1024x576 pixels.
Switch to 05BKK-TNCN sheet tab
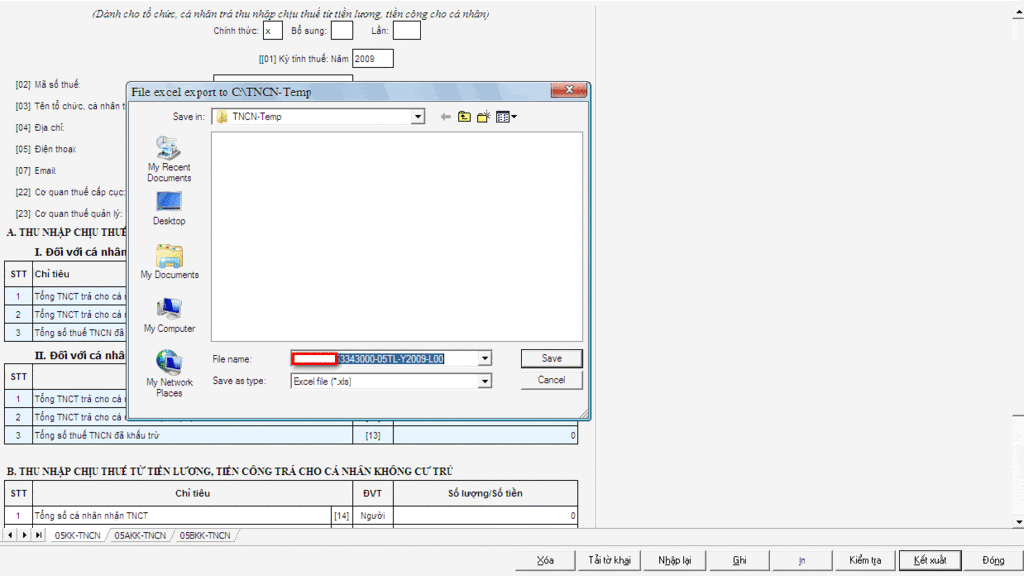pos(204,536)
